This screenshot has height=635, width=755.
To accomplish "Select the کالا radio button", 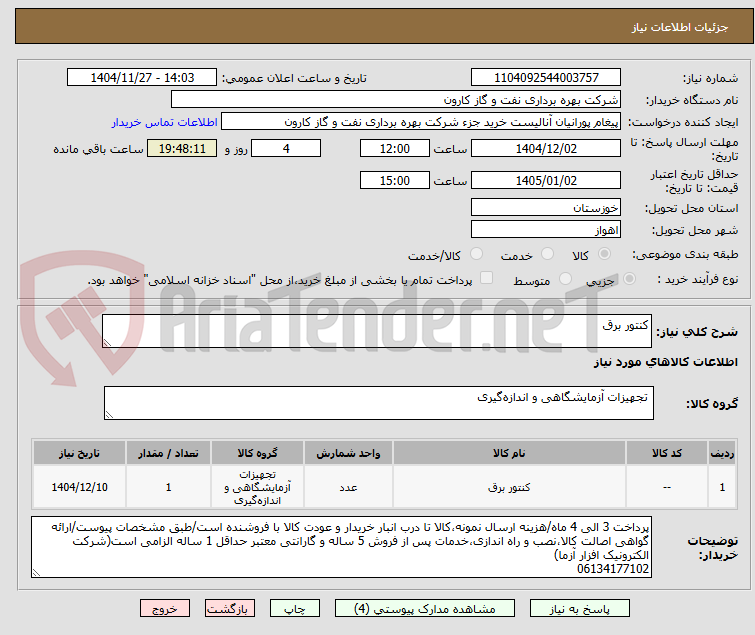I will pyautogui.click(x=604, y=254).
